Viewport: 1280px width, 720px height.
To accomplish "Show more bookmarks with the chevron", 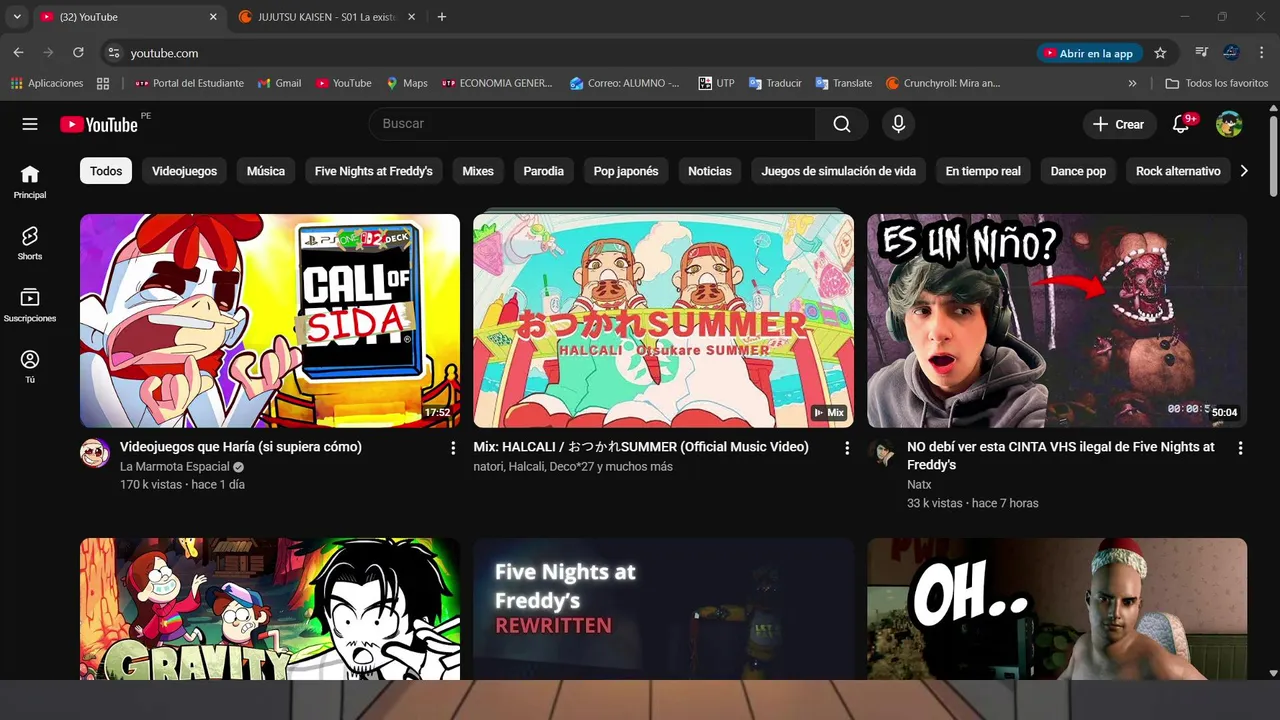I will pyautogui.click(x=1132, y=83).
